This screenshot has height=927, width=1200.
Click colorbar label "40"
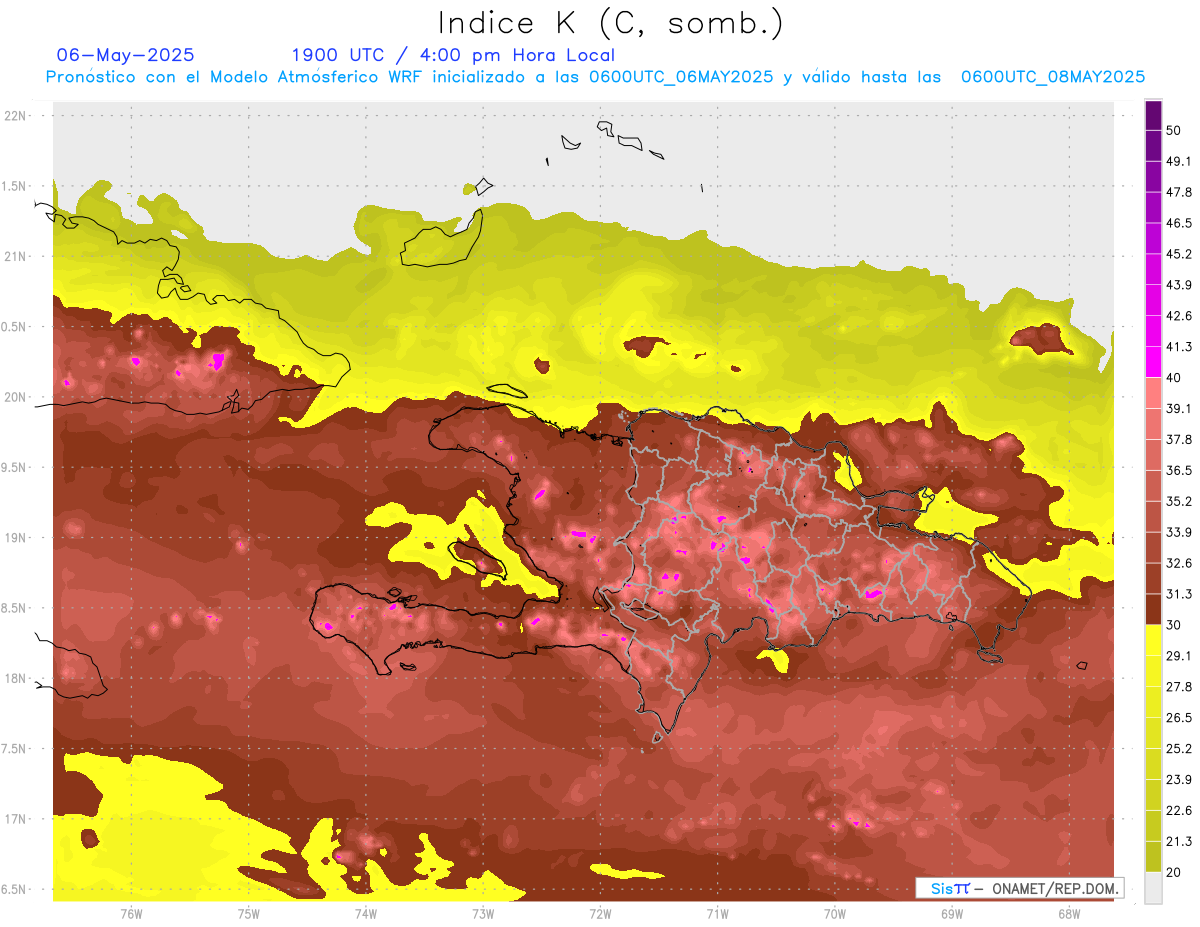(1174, 378)
